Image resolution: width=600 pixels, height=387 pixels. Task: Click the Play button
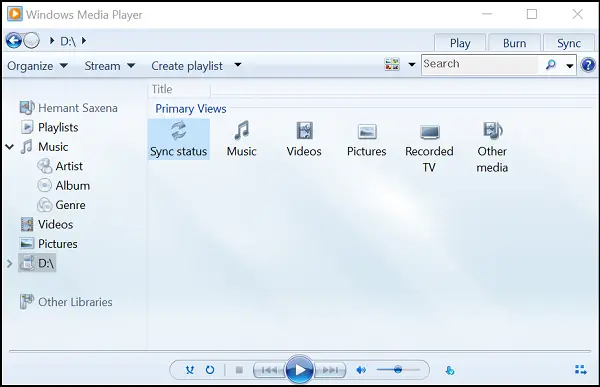click(x=300, y=369)
